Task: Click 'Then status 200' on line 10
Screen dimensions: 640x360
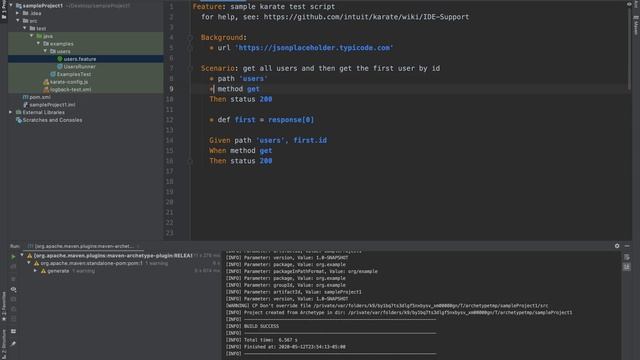Action: point(241,99)
